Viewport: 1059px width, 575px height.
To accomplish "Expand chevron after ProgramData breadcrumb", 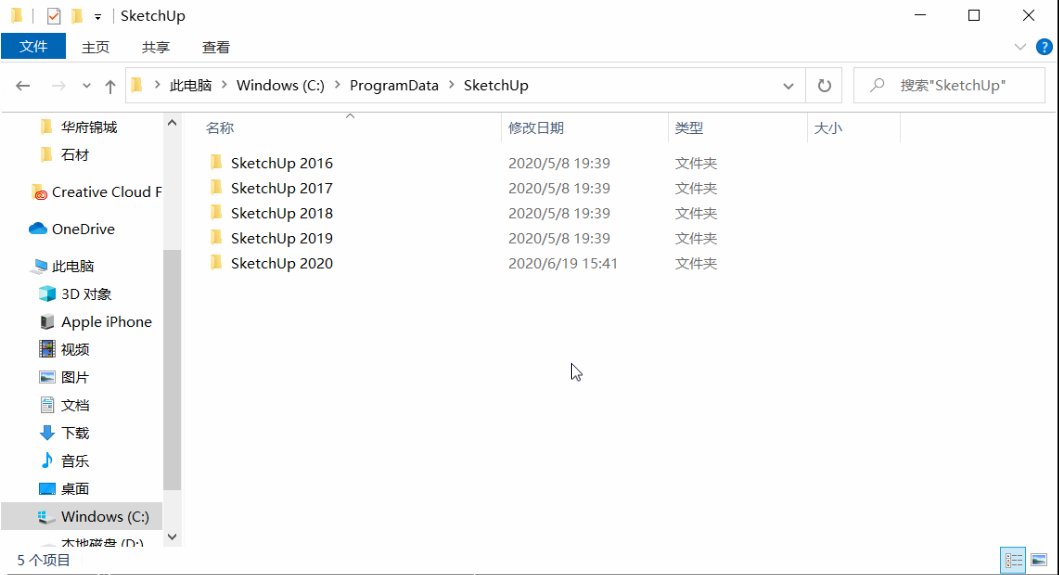I will pos(451,85).
